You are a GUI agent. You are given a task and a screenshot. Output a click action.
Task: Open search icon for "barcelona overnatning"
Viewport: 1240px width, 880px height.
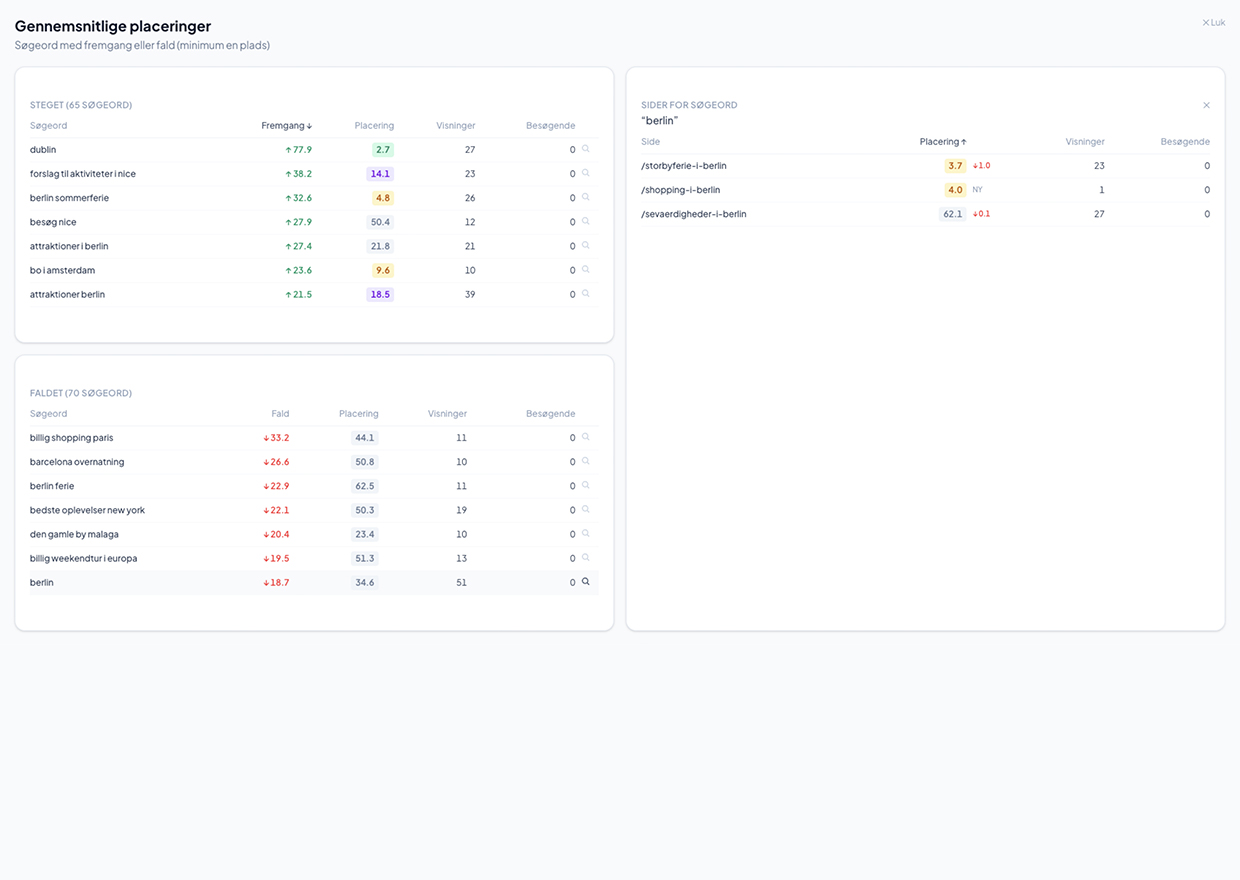point(585,461)
